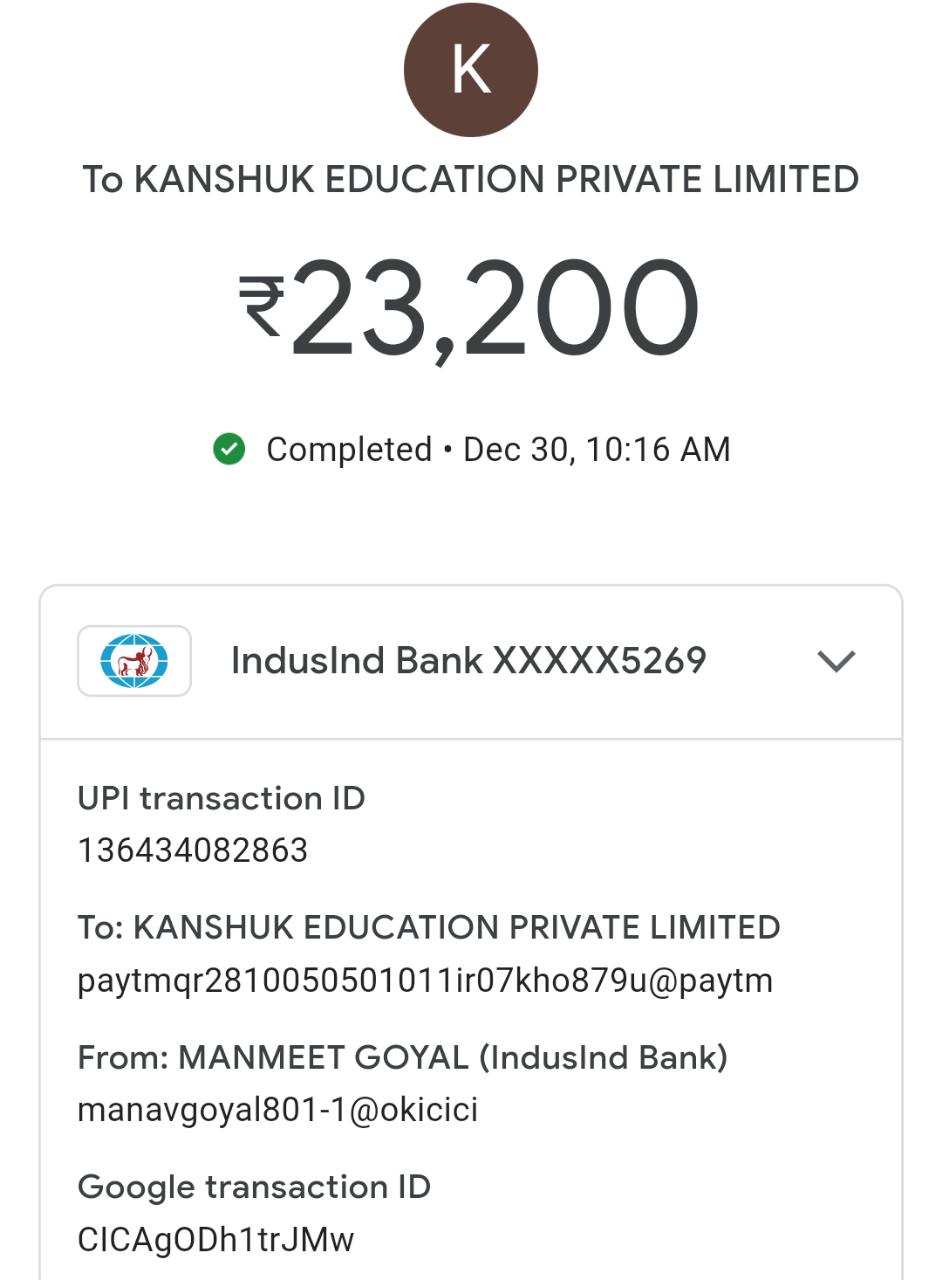
Task: Expand the IndusInd Bank account chevron
Action: pos(835,661)
